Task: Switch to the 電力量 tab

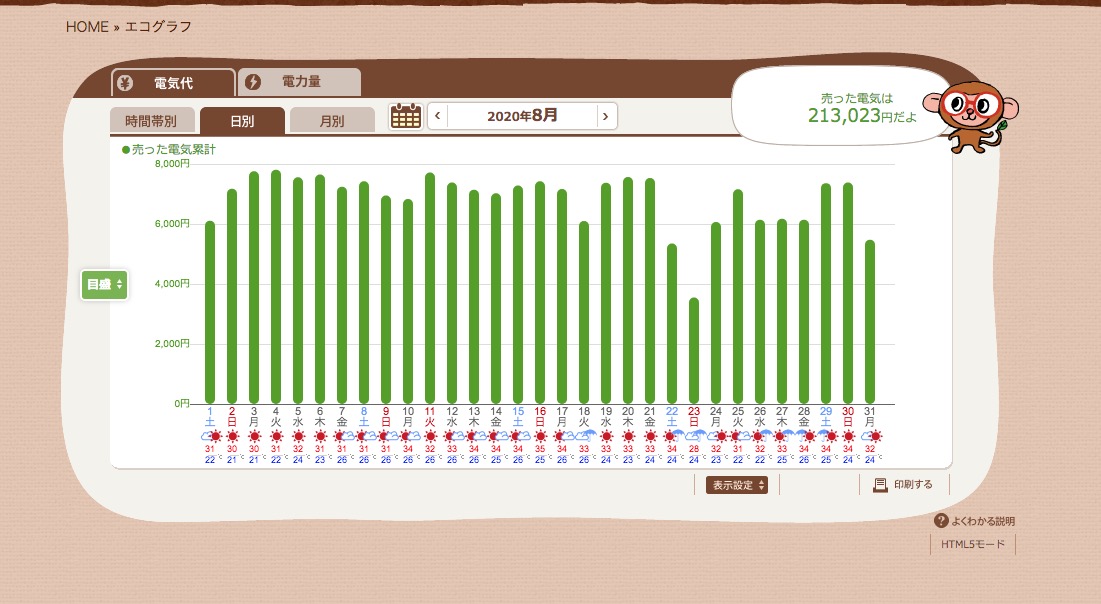Action: pos(300,82)
